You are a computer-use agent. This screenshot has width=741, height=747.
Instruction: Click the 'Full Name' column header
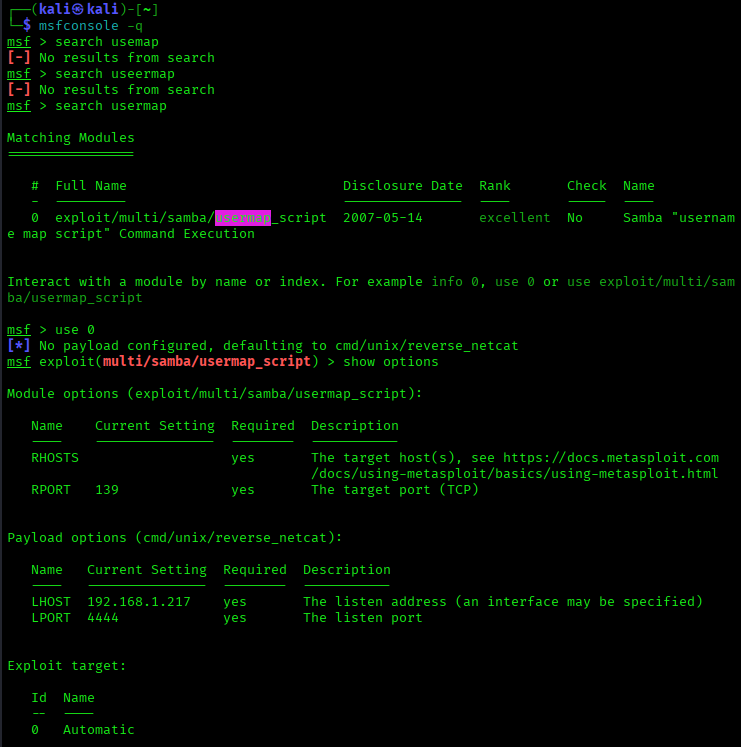pyautogui.click(x=91, y=186)
